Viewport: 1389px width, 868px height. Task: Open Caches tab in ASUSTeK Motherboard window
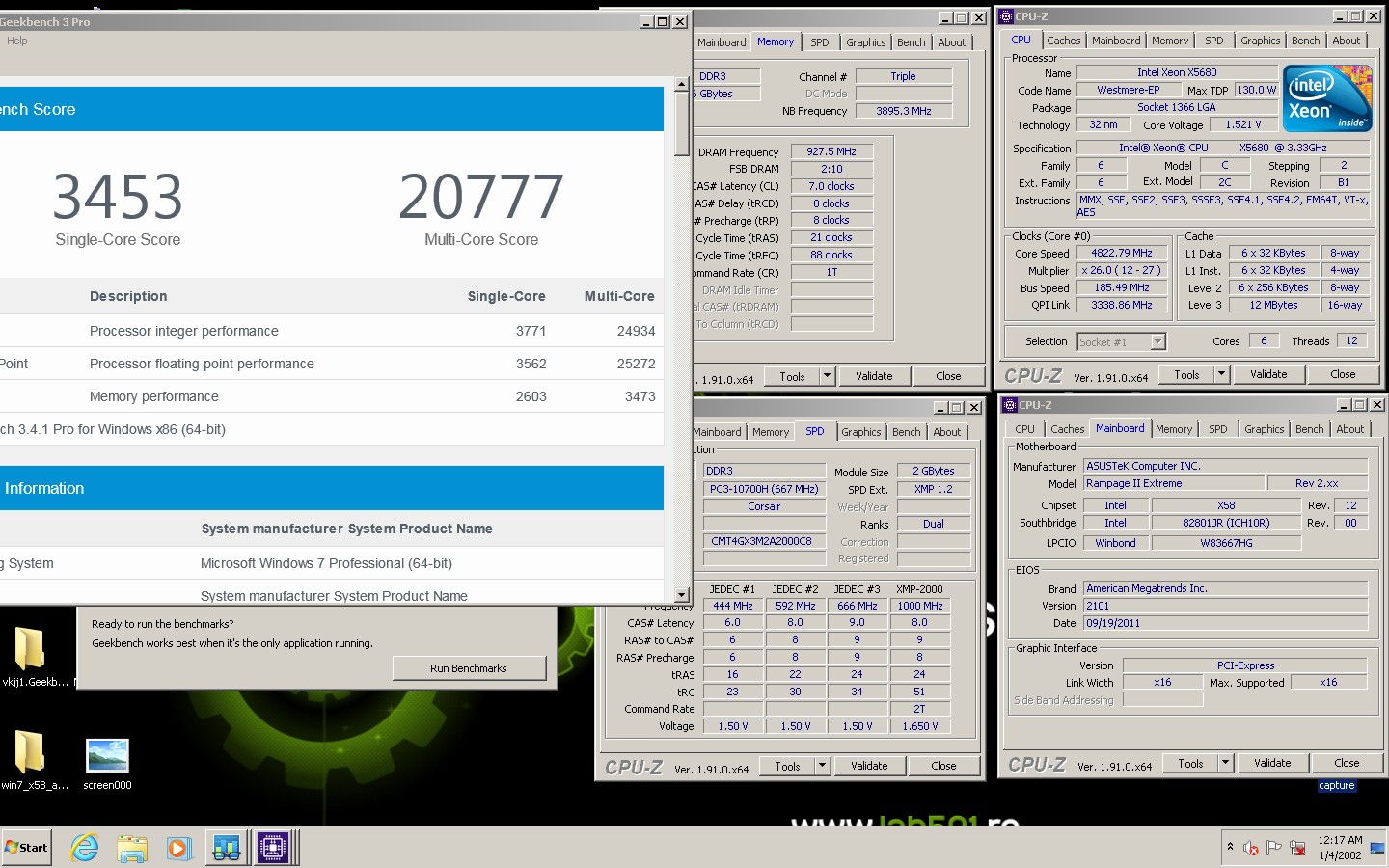[1068, 429]
